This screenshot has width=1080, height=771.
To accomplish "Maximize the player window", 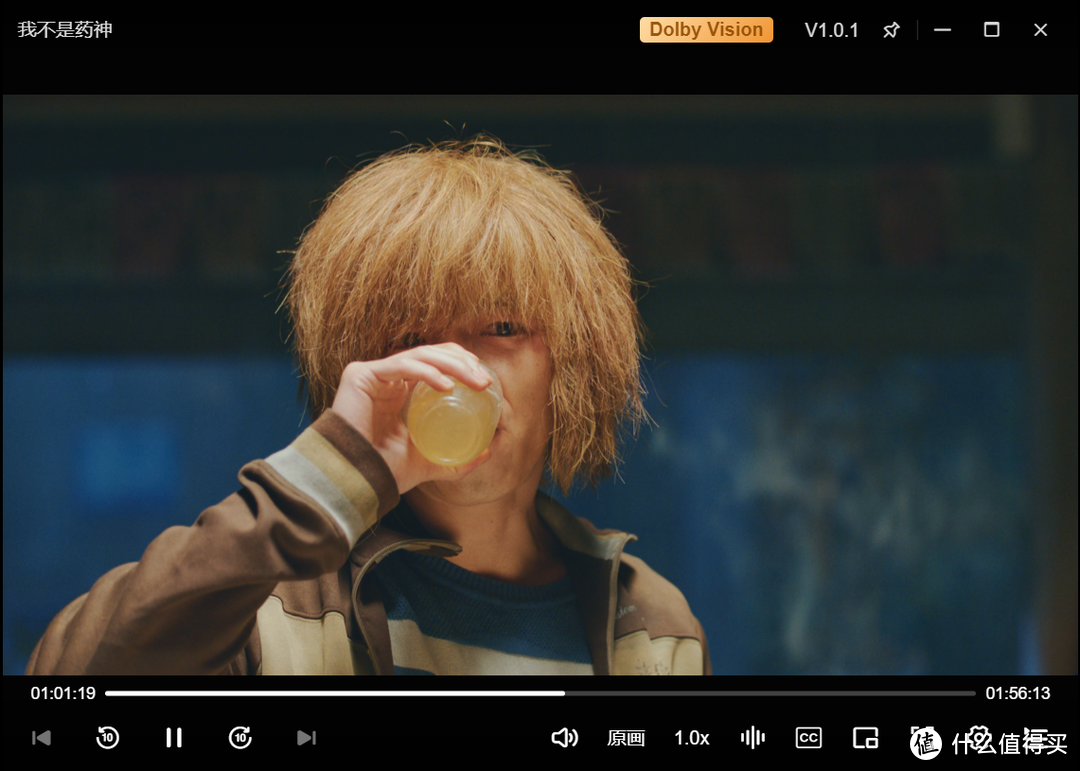I will pyautogui.click(x=991, y=30).
